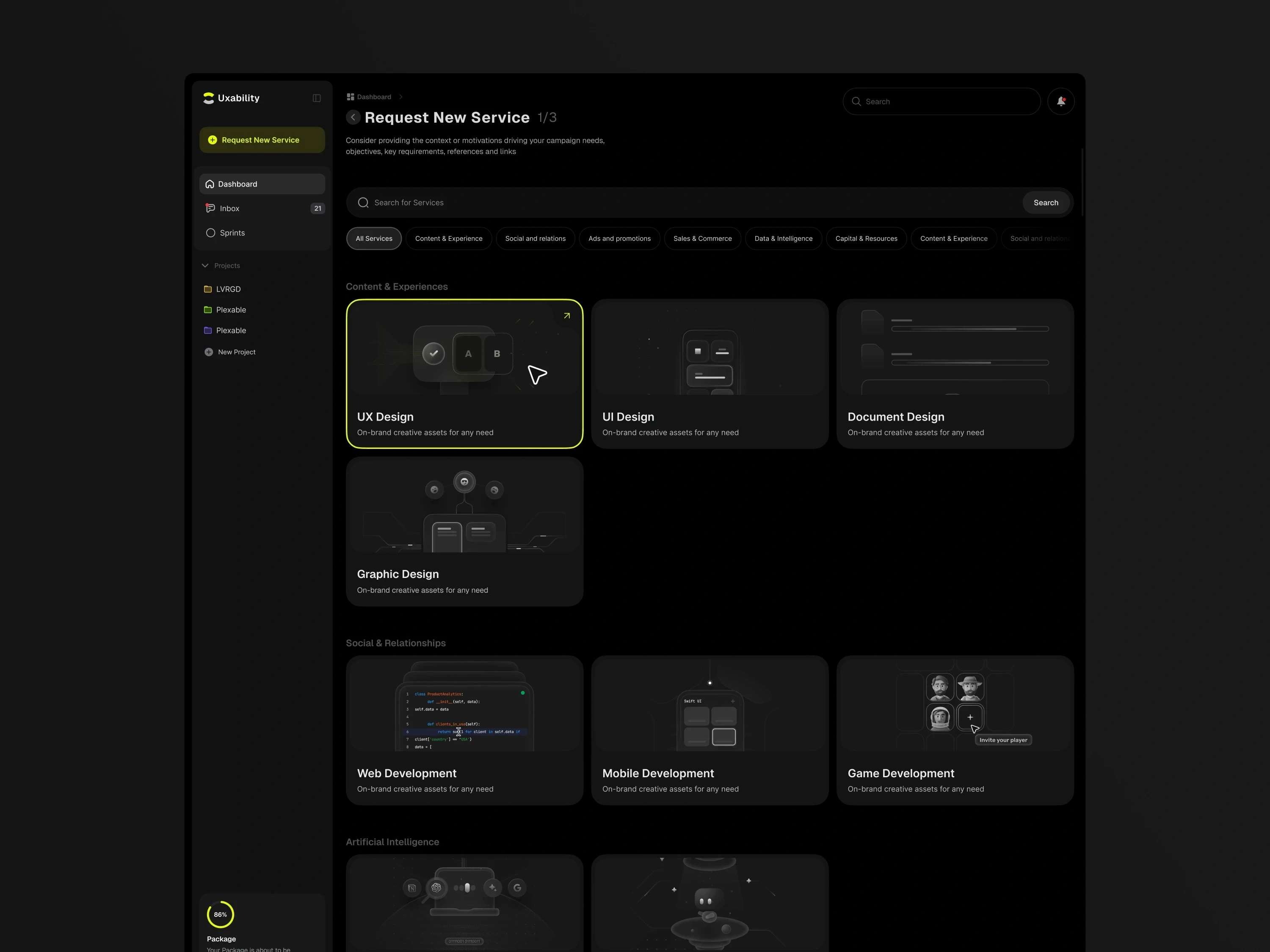1270x952 pixels.
Task: Click the OpenAI logo icon in AI card
Action: pyautogui.click(x=436, y=888)
